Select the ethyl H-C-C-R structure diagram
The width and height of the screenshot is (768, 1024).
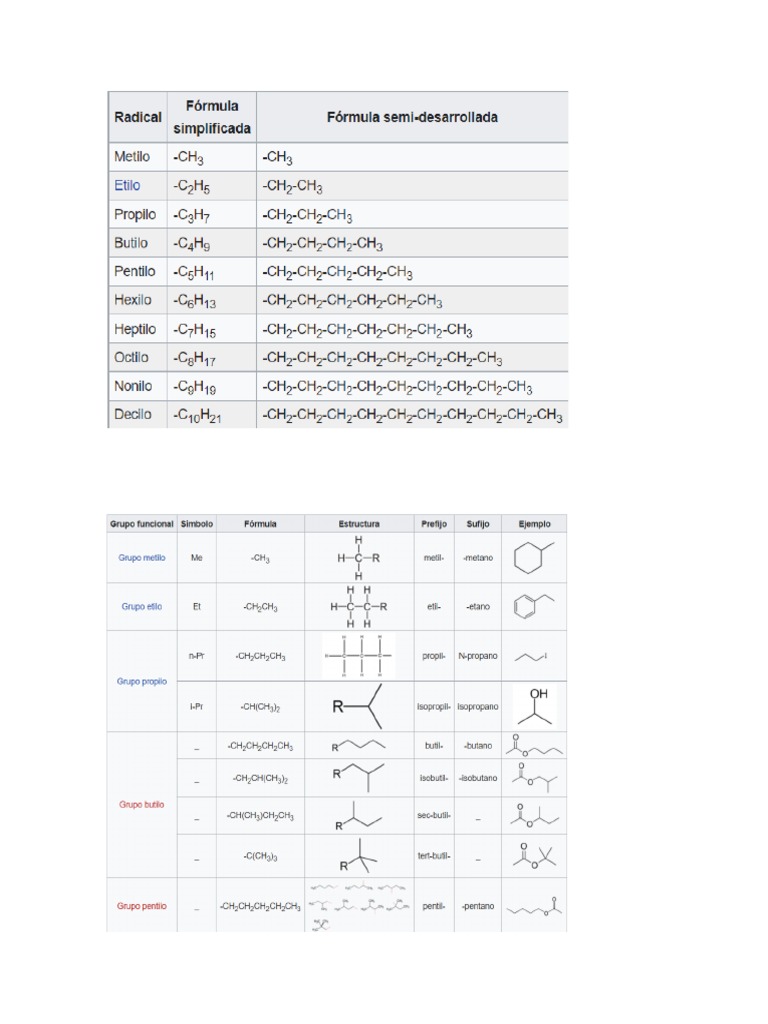(x=359, y=606)
